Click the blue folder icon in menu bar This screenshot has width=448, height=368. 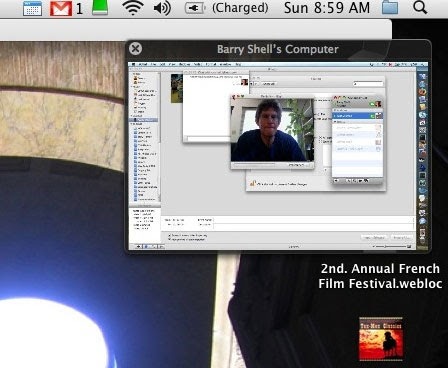(390, 8)
